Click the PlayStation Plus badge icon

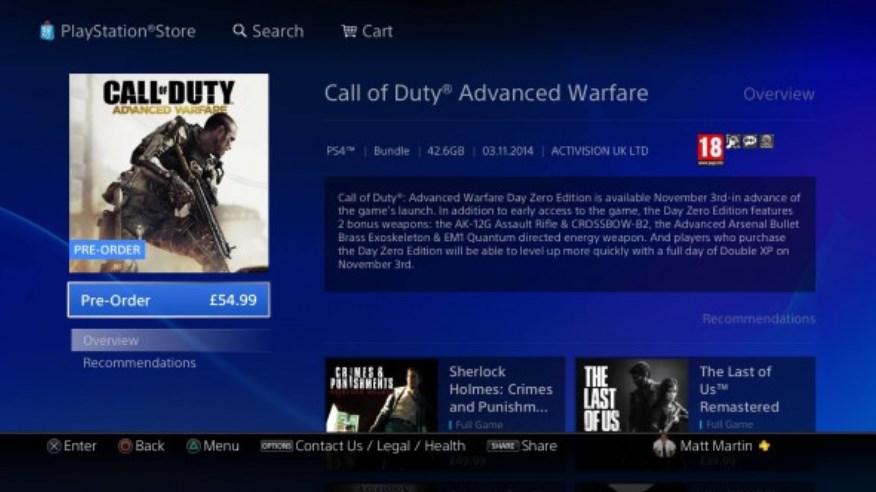(764, 446)
